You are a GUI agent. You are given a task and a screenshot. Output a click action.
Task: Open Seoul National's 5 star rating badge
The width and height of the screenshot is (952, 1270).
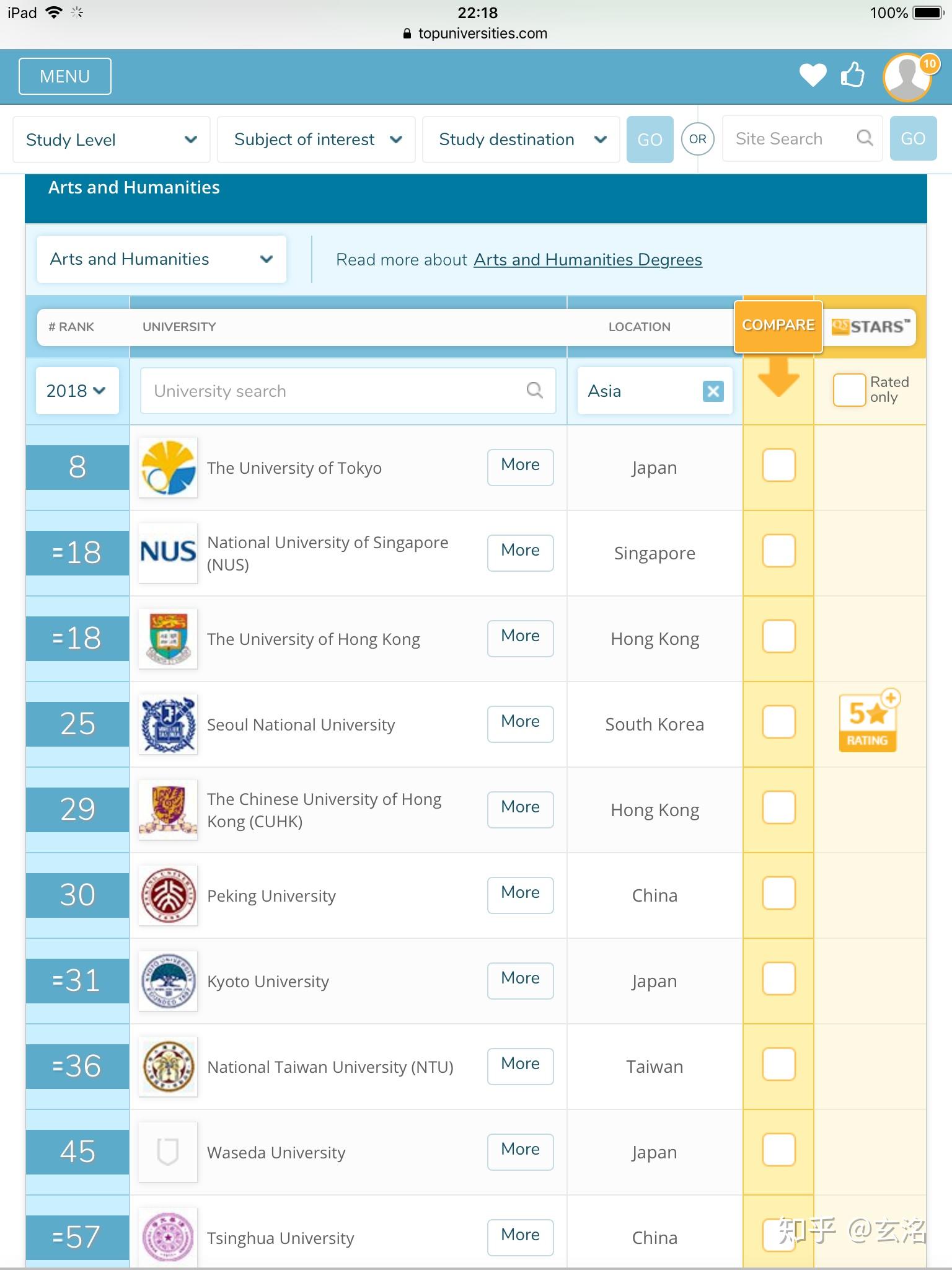[868, 722]
